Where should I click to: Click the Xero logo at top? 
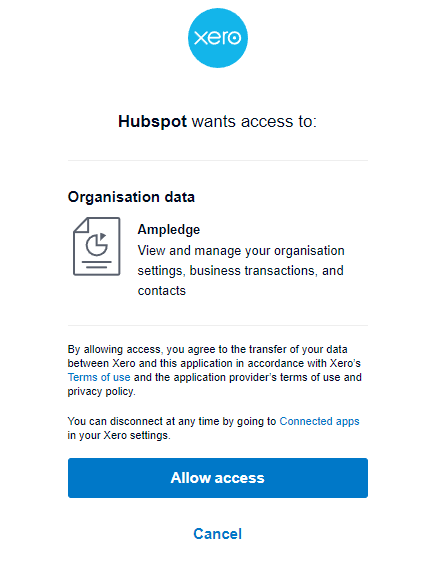218,38
